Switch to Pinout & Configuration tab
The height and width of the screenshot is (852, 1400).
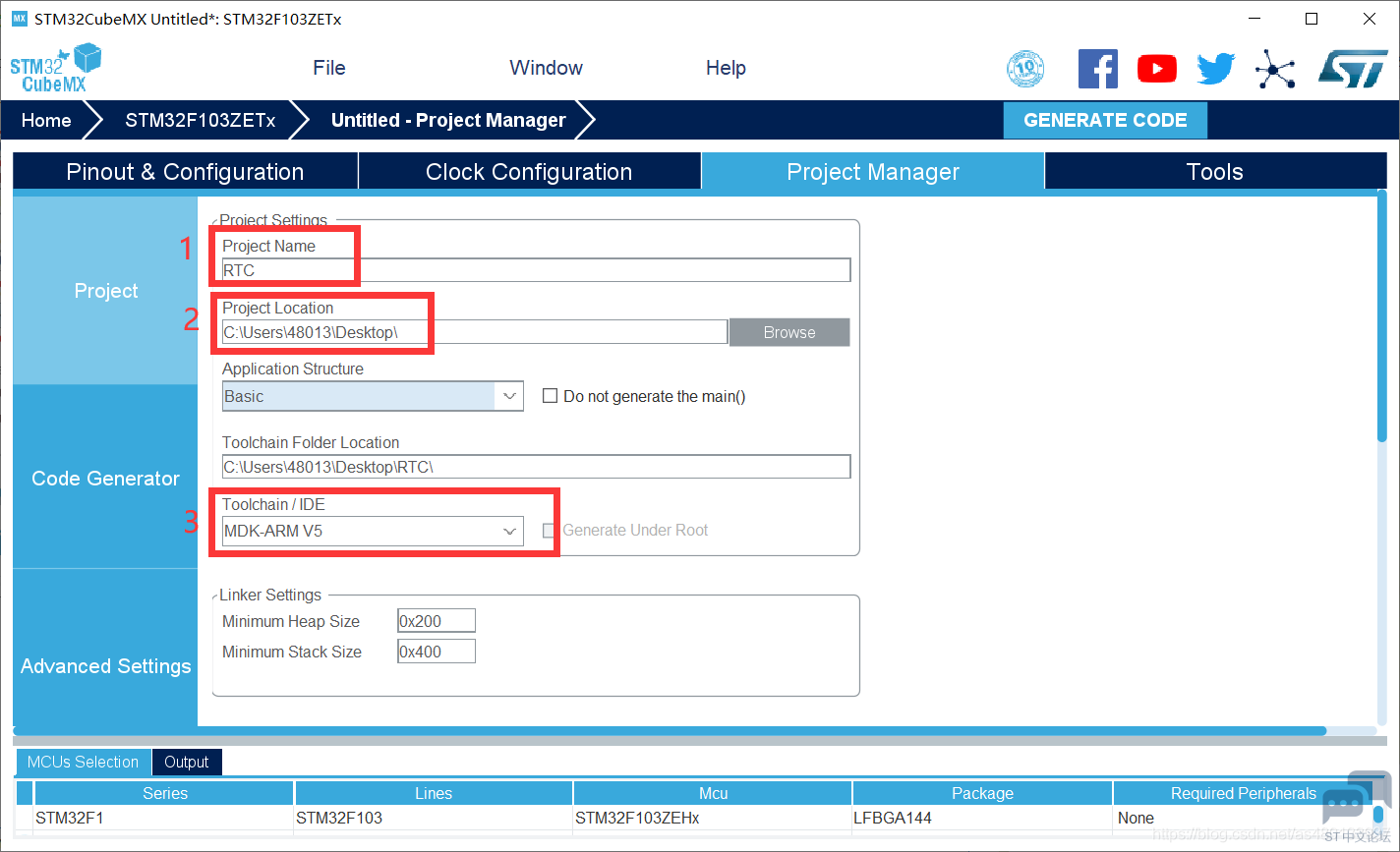(185, 171)
